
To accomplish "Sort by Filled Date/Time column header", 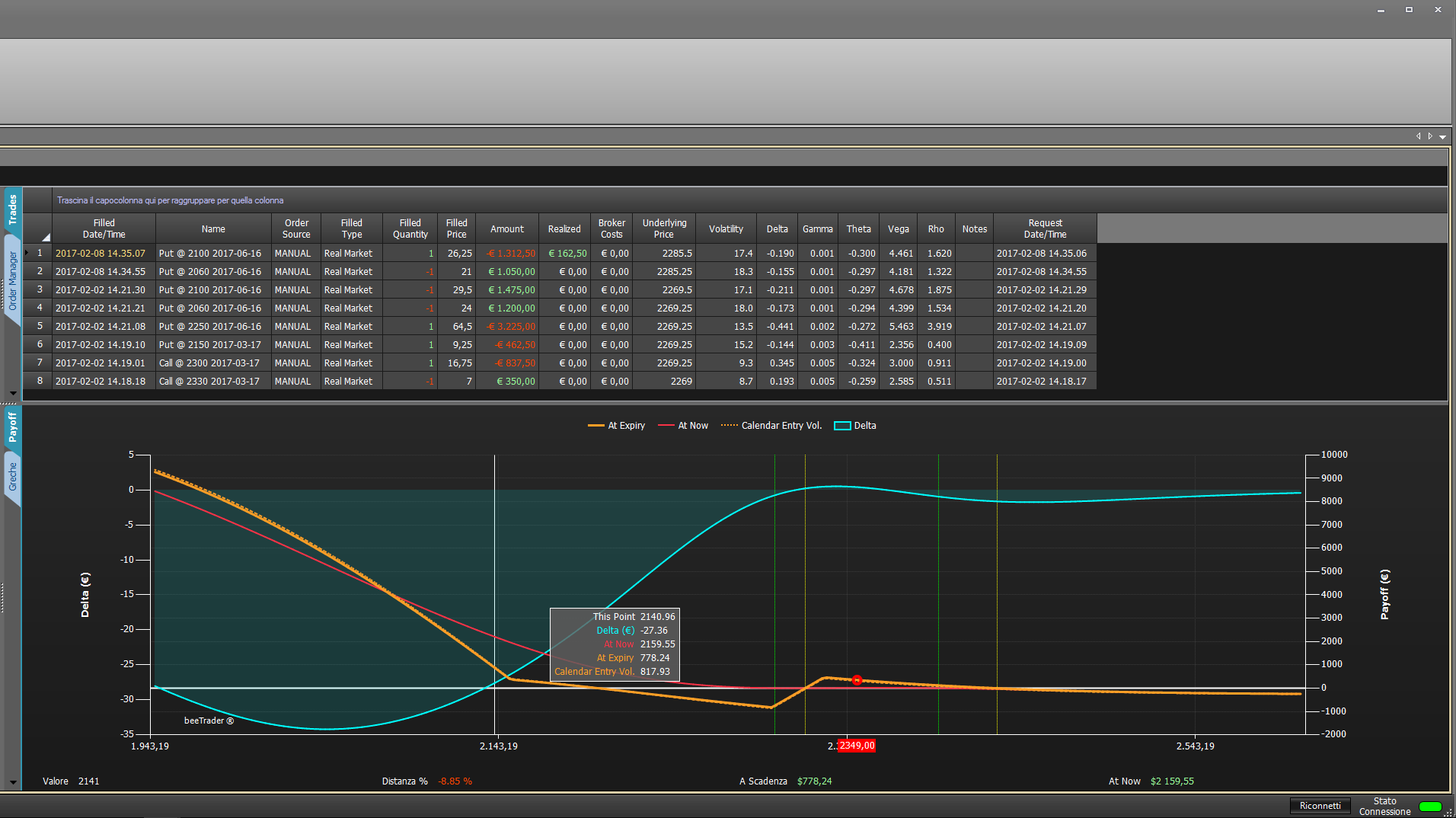I will click(104, 228).
